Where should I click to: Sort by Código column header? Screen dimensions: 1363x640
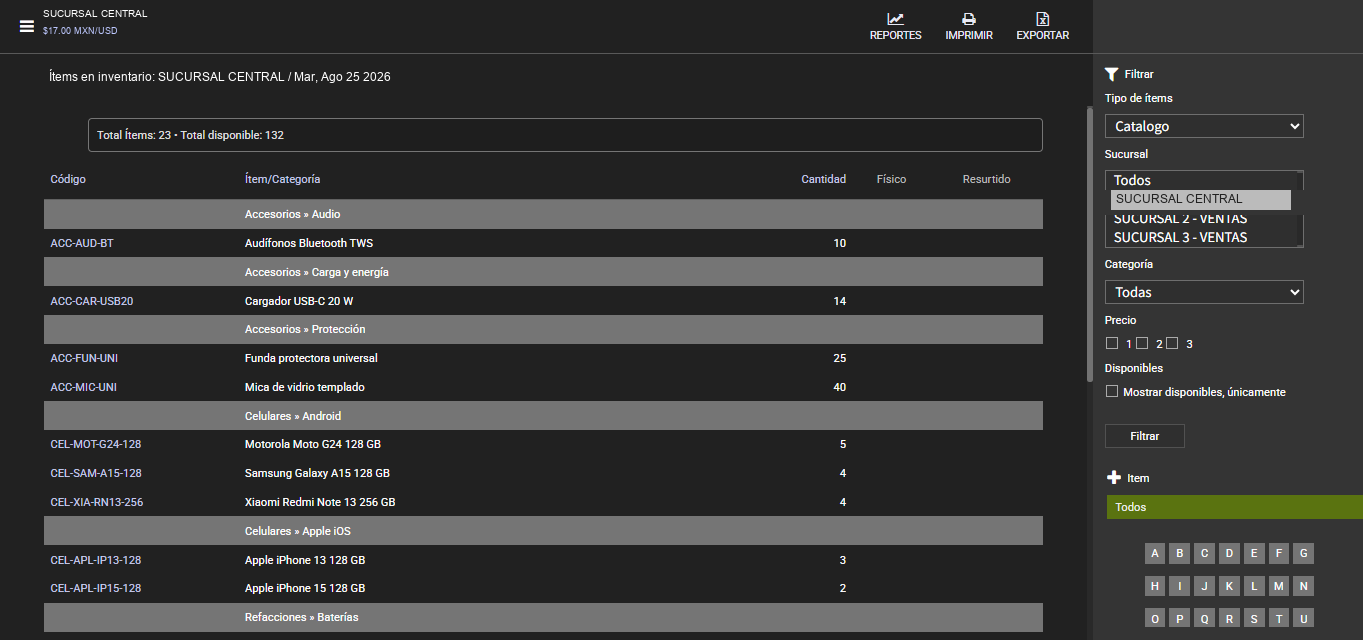click(68, 179)
